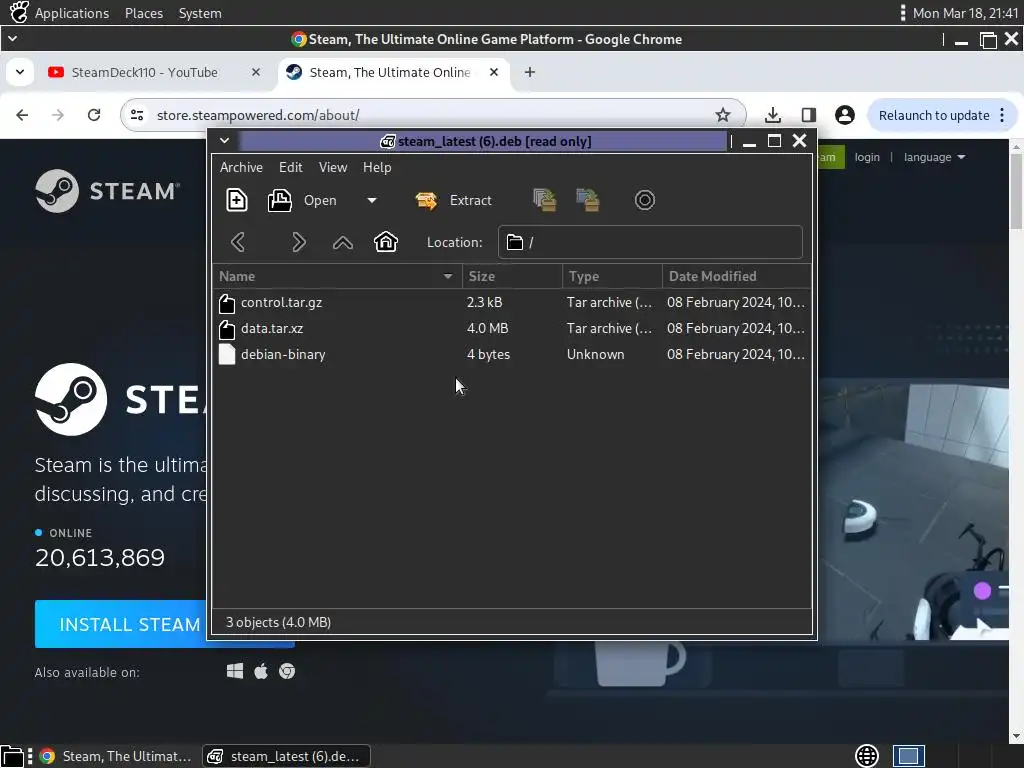Click the login link on the Steam page

coord(867,157)
